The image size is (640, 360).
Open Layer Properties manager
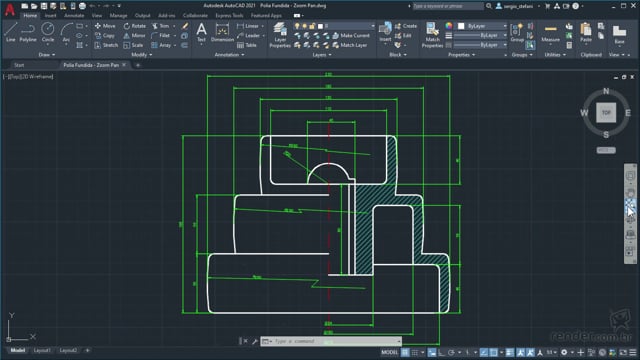pyautogui.click(x=280, y=35)
